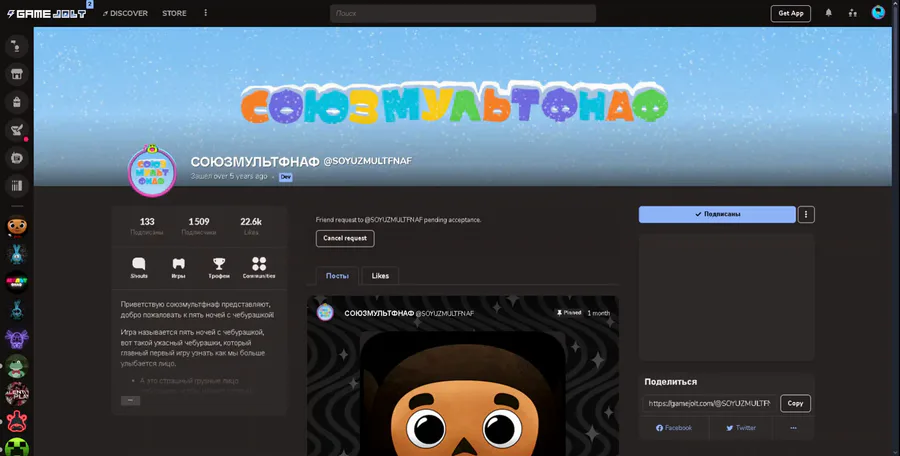Screen dimensions: 900x456
Task: Click the @SOYUZMULTFNAF handle in the header
Action: [367, 161]
